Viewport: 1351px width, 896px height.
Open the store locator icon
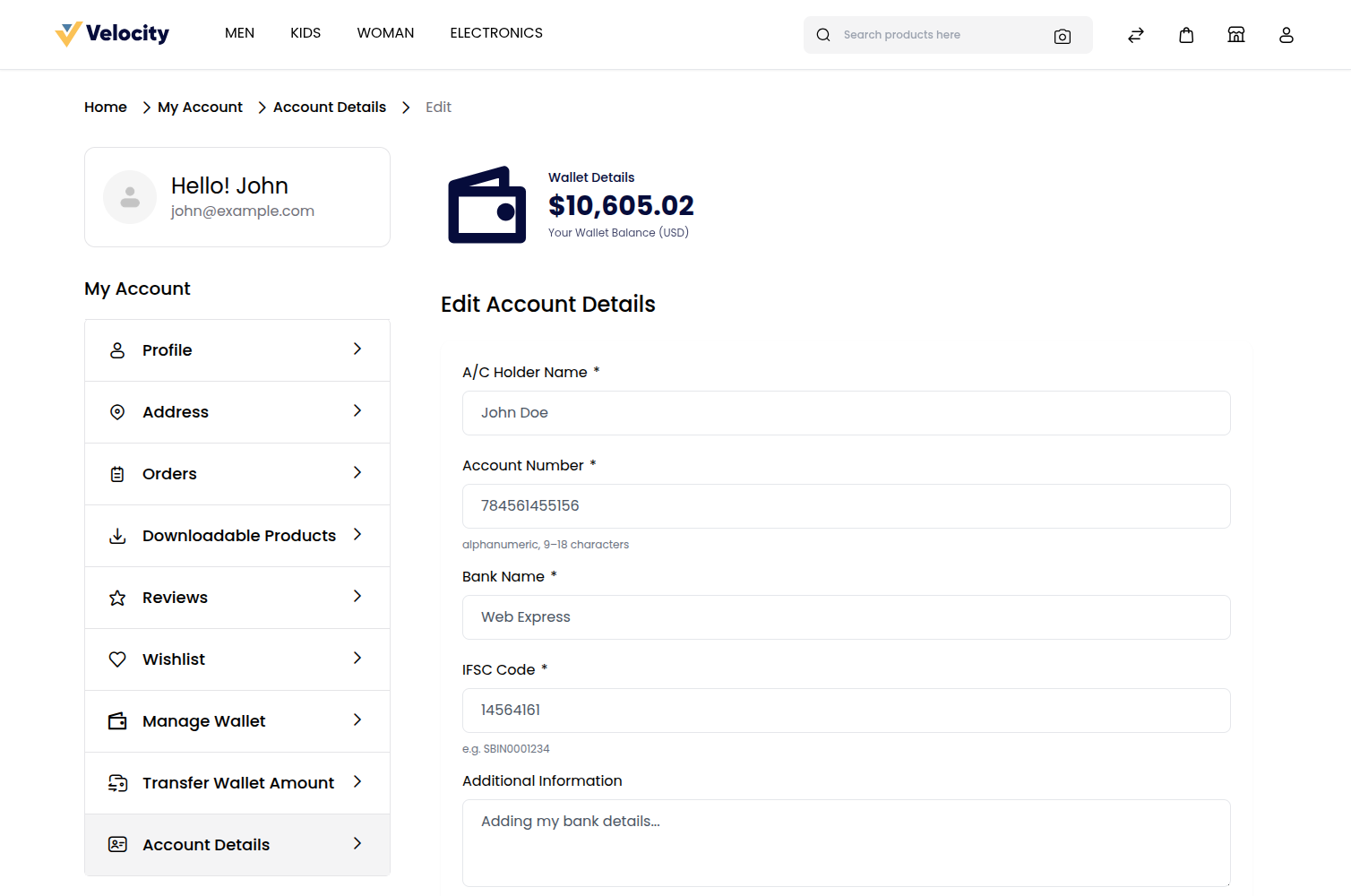[x=1235, y=34]
